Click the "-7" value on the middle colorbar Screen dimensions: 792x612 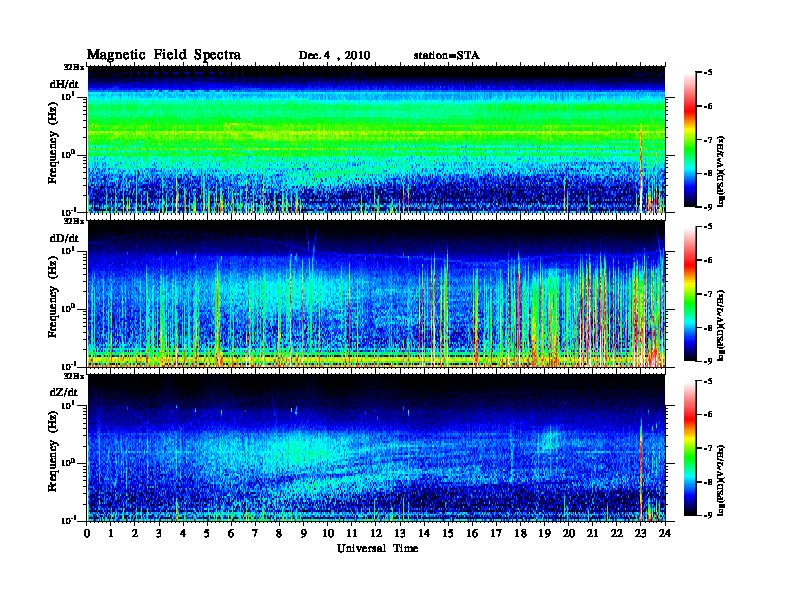(x=708, y=294)
